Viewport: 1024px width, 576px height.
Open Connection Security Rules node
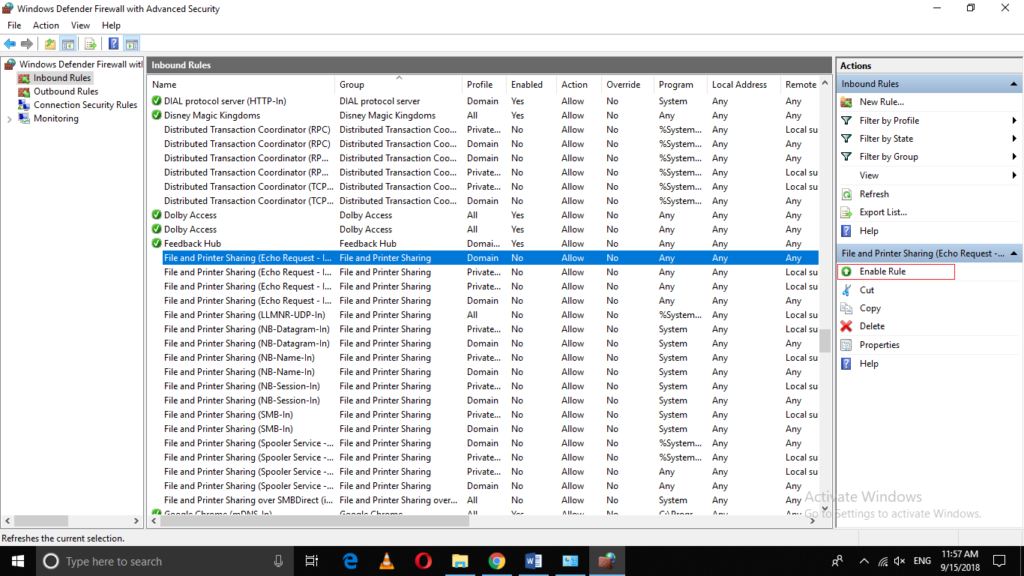85,104
